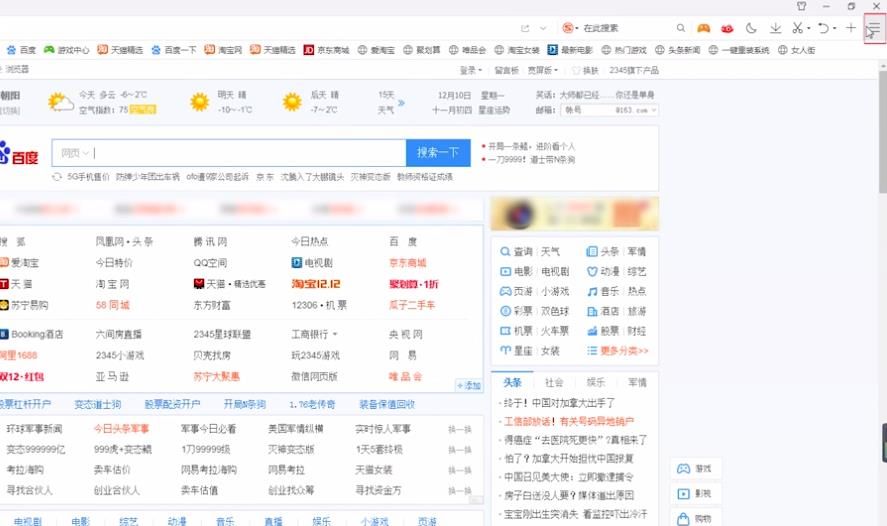
Task: Open 京东商城 JD bookmark
Action: 326,50
